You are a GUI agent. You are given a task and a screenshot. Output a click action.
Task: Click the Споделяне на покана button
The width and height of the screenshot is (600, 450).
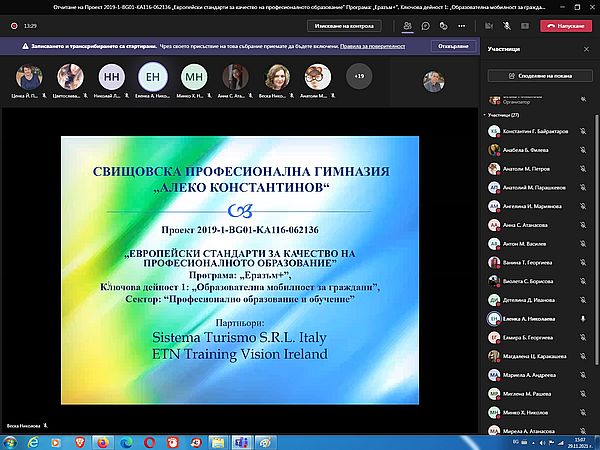(x=540, y=75)
